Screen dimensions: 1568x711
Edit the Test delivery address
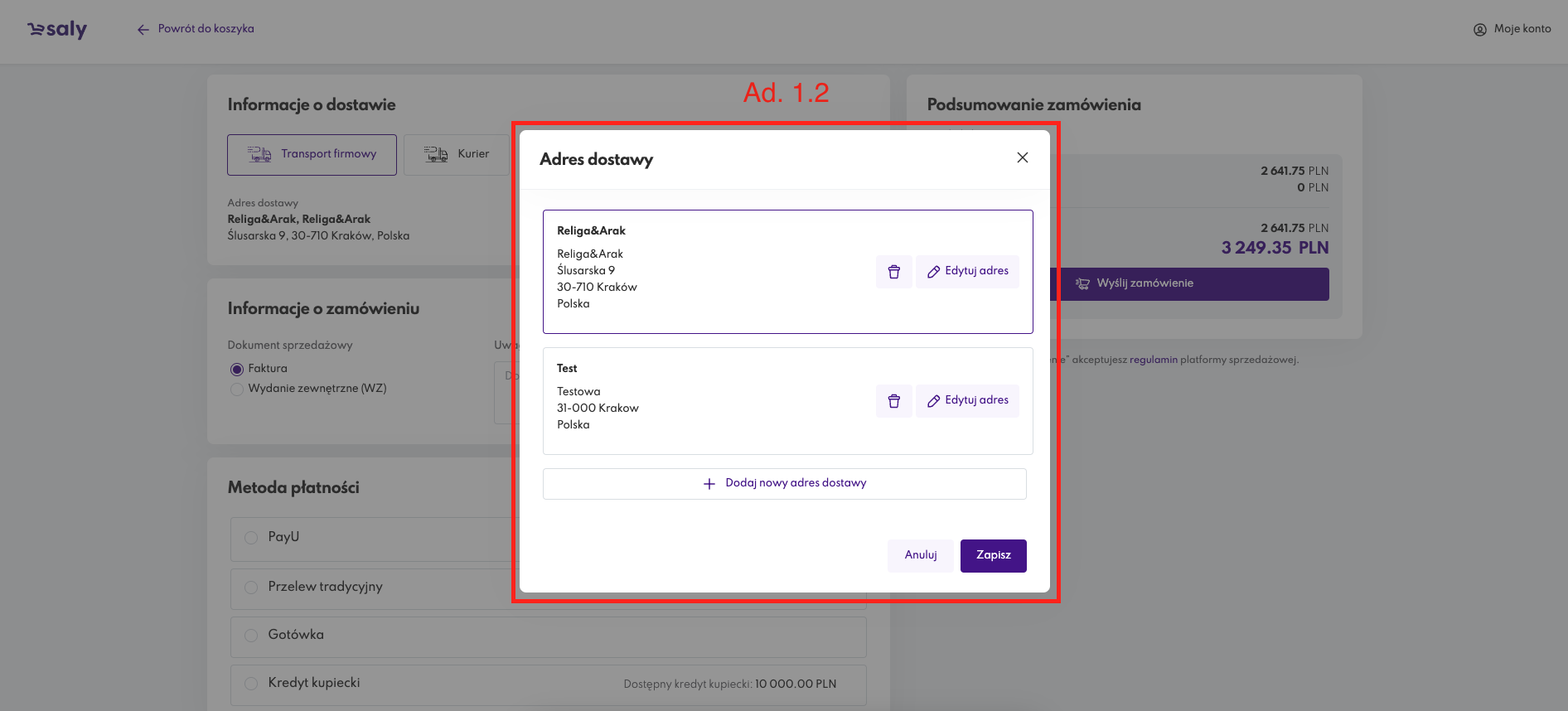click(x=967, y=401)
